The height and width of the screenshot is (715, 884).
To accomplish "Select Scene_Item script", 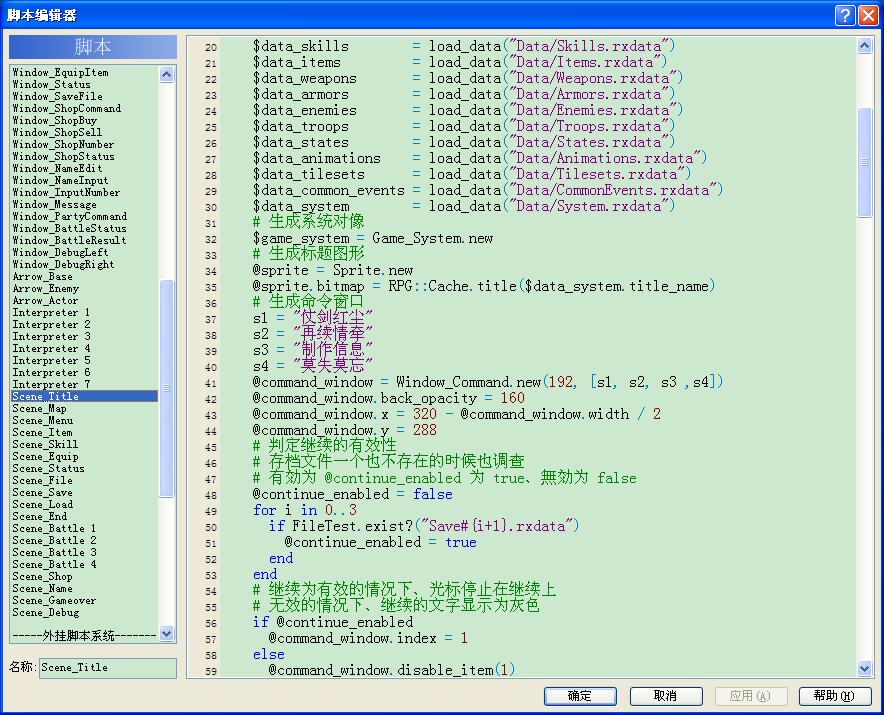I will [x=42, y=432].
